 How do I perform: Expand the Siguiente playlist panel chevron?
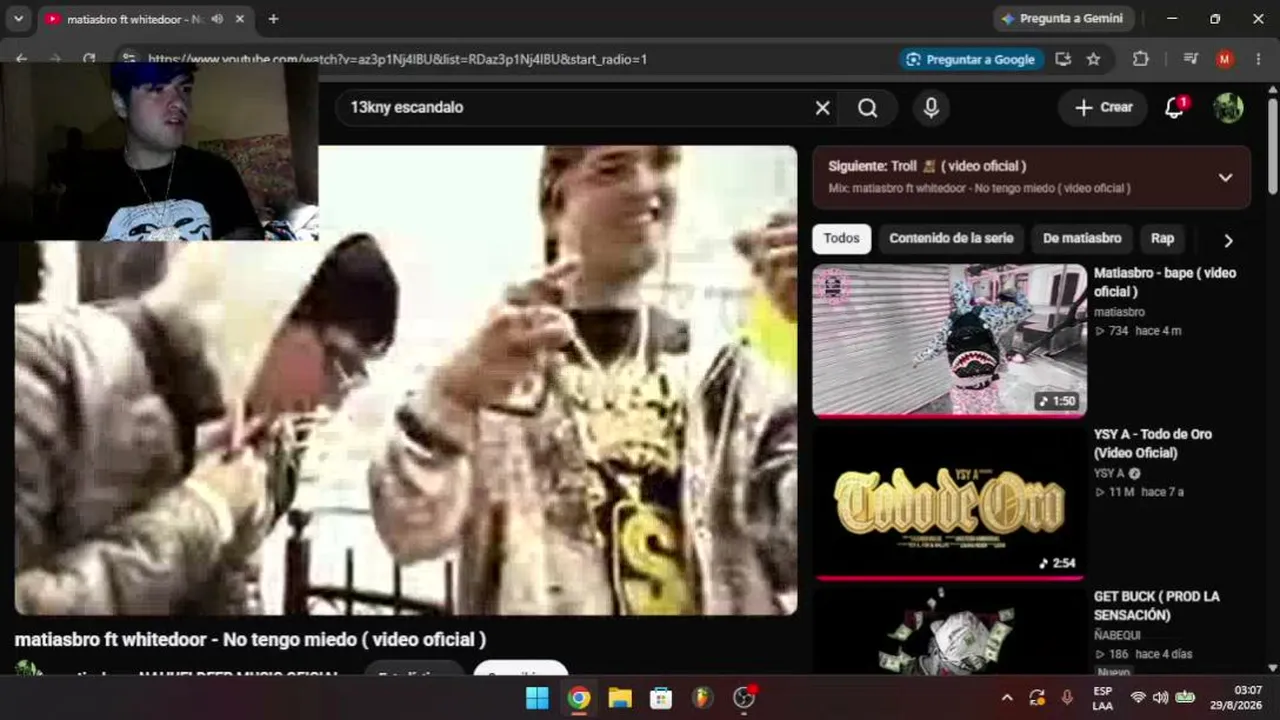(1225, 177)
